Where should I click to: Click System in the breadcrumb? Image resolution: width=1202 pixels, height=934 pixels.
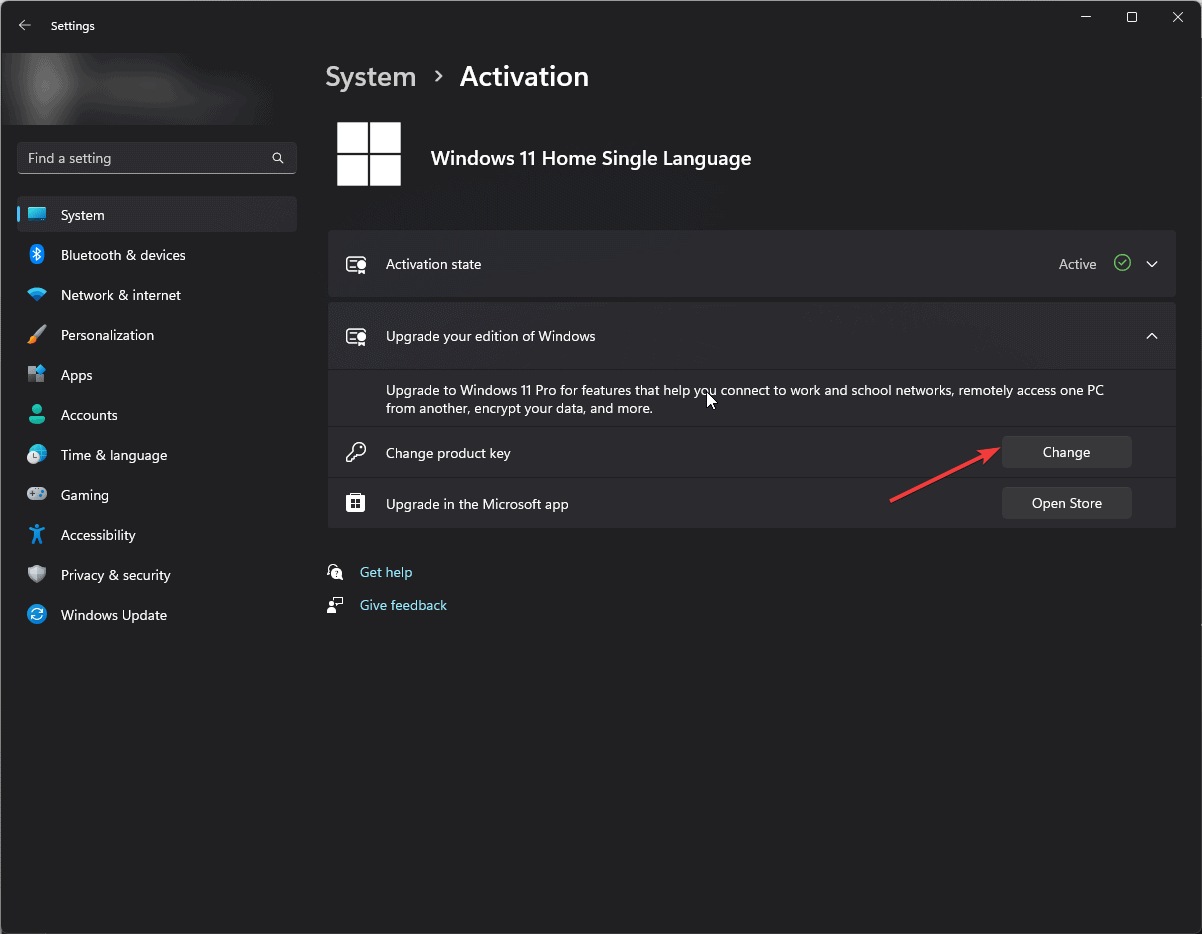370,77
